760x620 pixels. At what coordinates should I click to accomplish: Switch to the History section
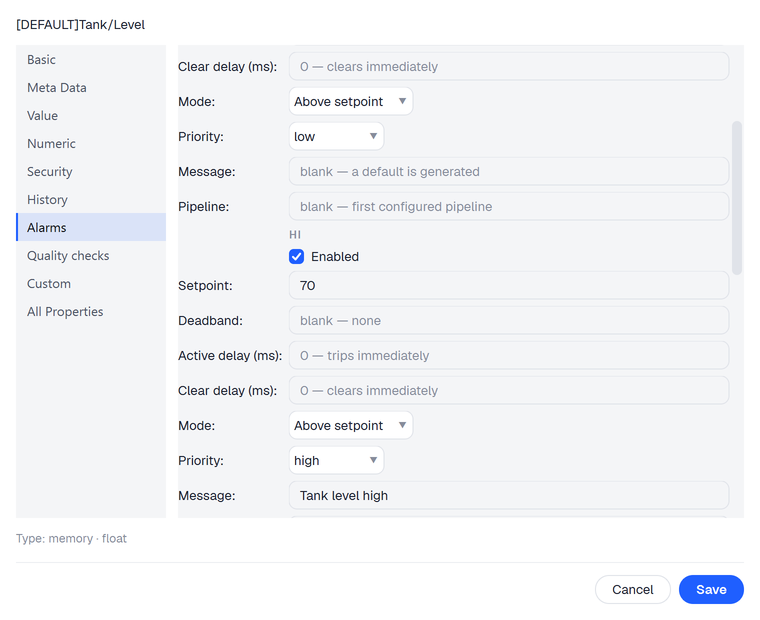[91, 200]
